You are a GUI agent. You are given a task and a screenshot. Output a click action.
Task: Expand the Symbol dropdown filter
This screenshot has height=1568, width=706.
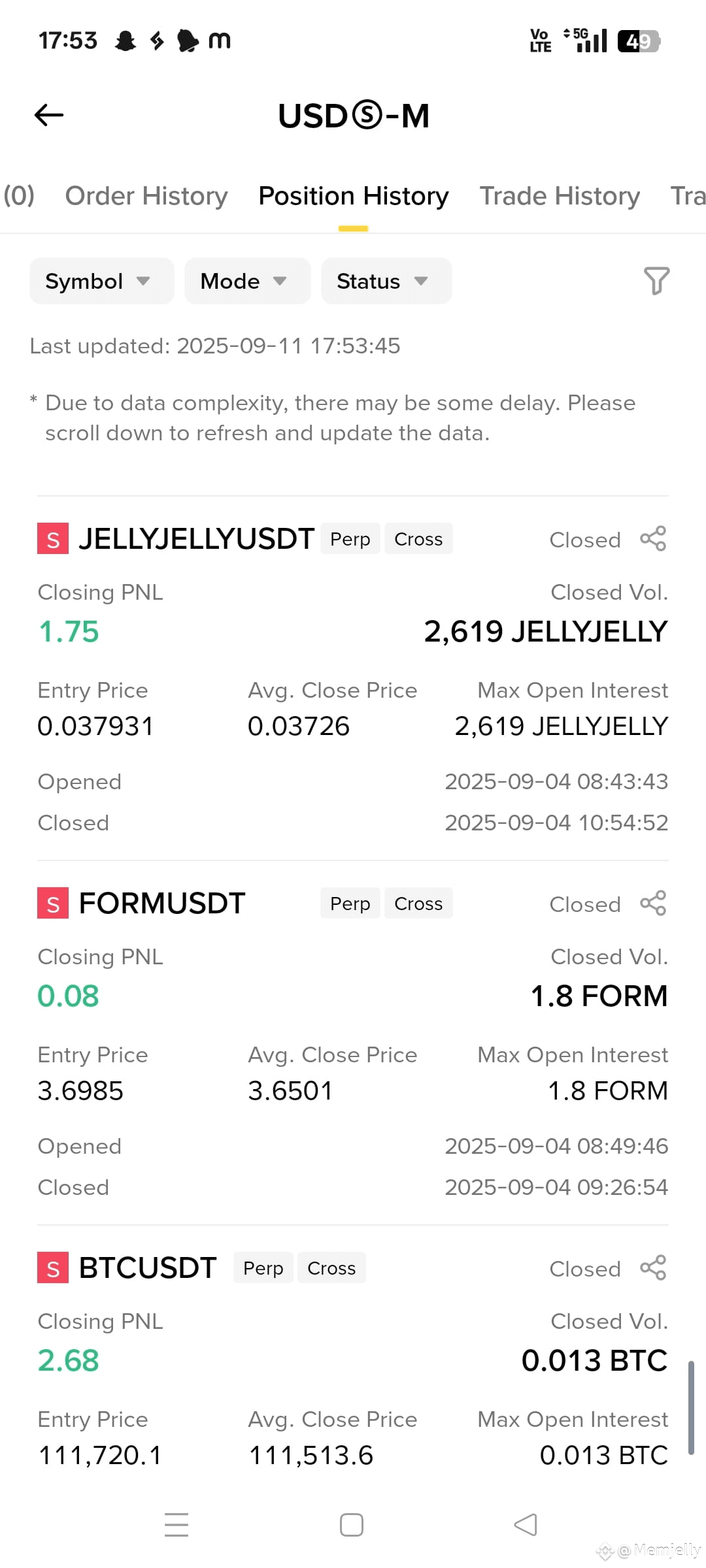tap(102, 281)
